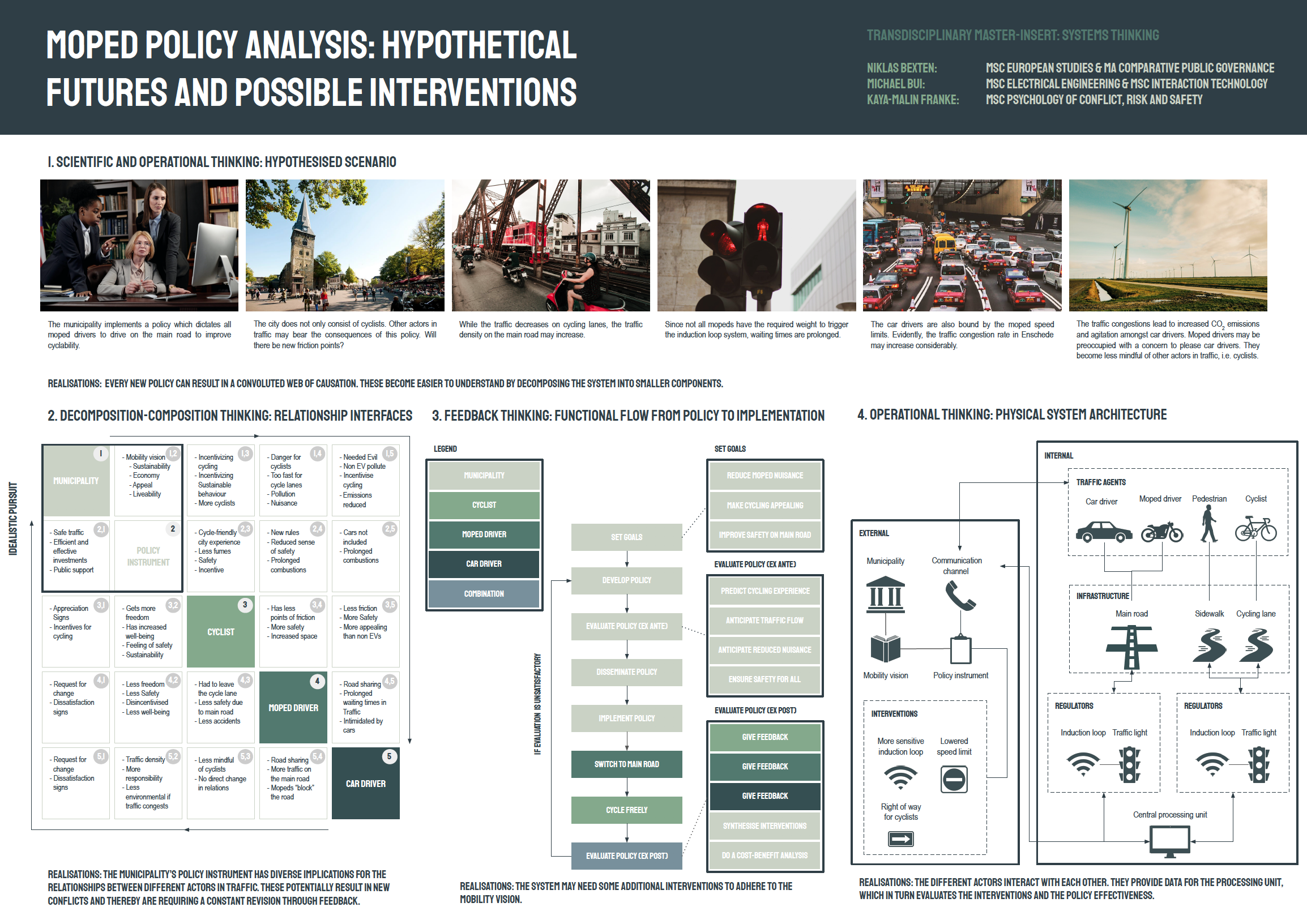Select the Mobility vision book icon

coord(885,649)
